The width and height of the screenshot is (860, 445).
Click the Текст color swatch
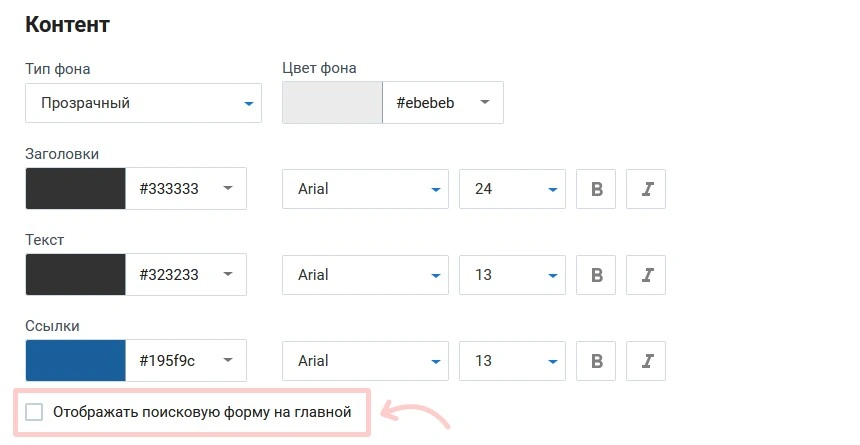coord(75,275)
